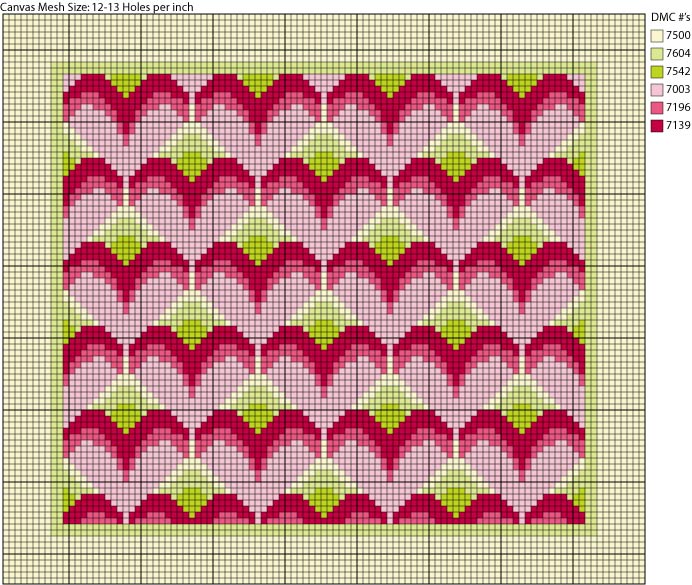
Task: Click the 7604 legend number
Action: pos(677,54)
